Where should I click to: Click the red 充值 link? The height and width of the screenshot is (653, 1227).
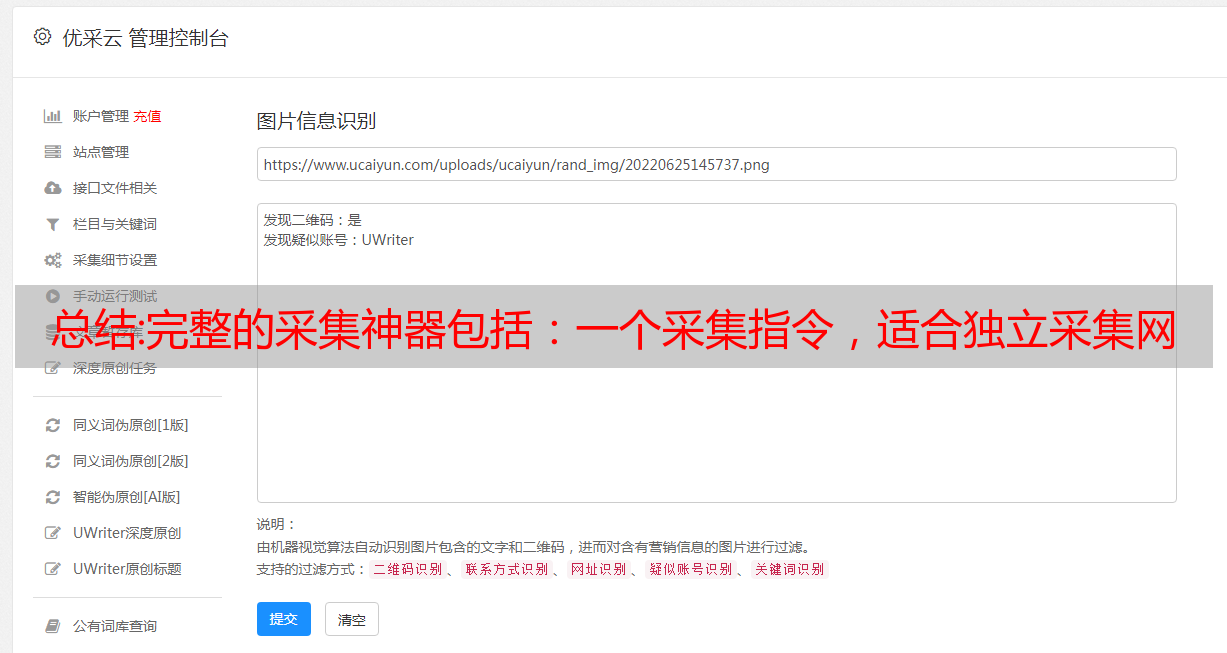[x=147, y=116]
